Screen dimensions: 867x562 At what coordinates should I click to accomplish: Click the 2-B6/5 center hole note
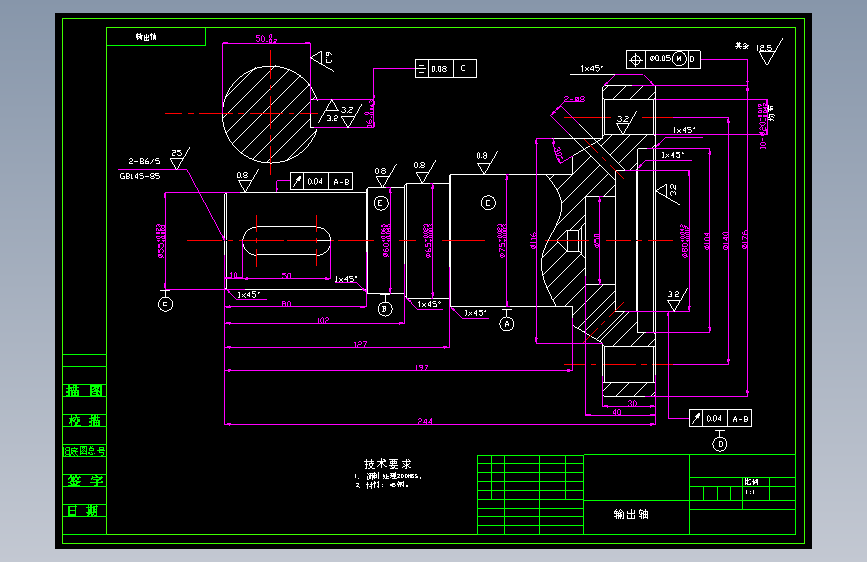[x=144, y=161]
